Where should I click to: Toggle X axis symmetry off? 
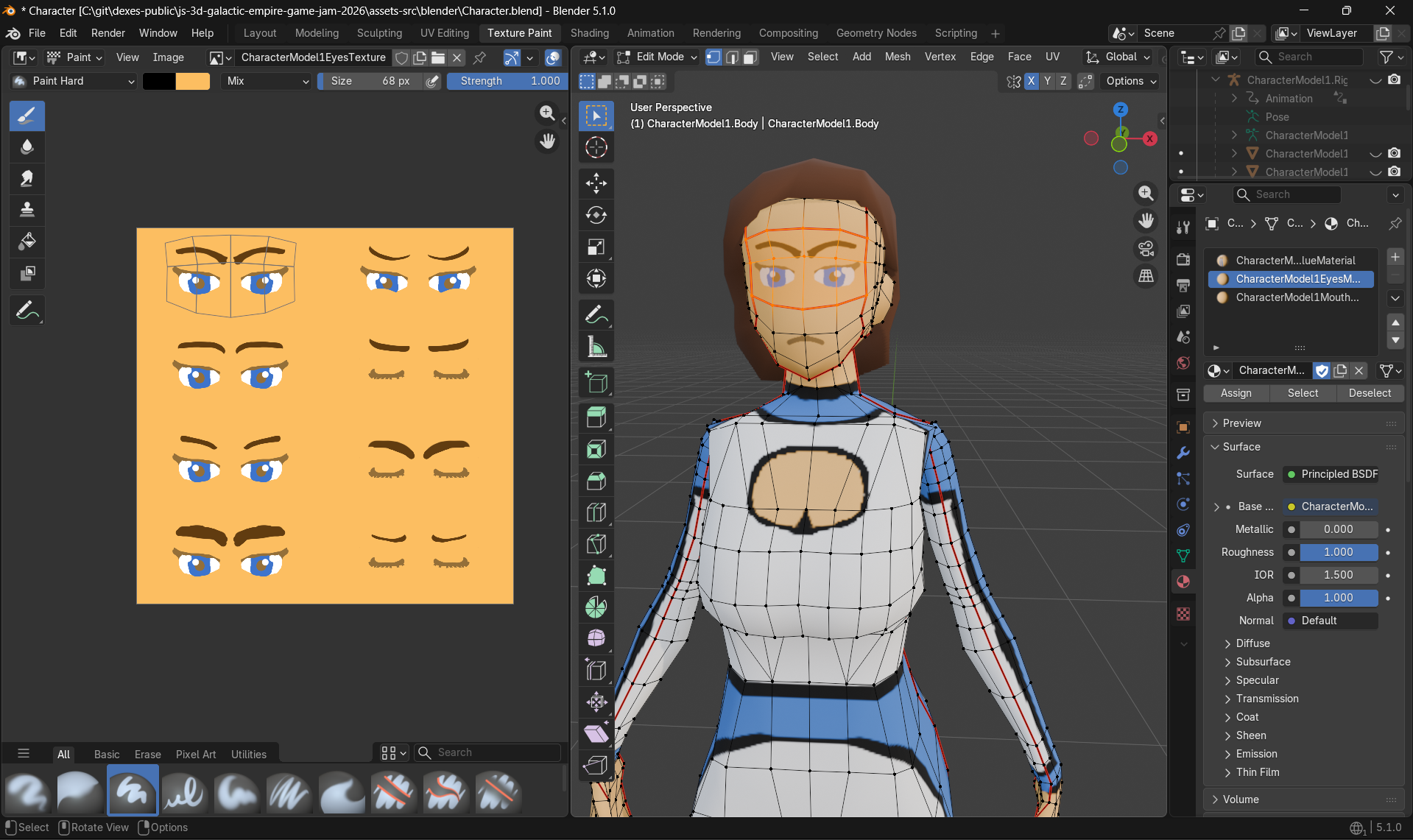pyautogui.click(x=1032, y=81)
